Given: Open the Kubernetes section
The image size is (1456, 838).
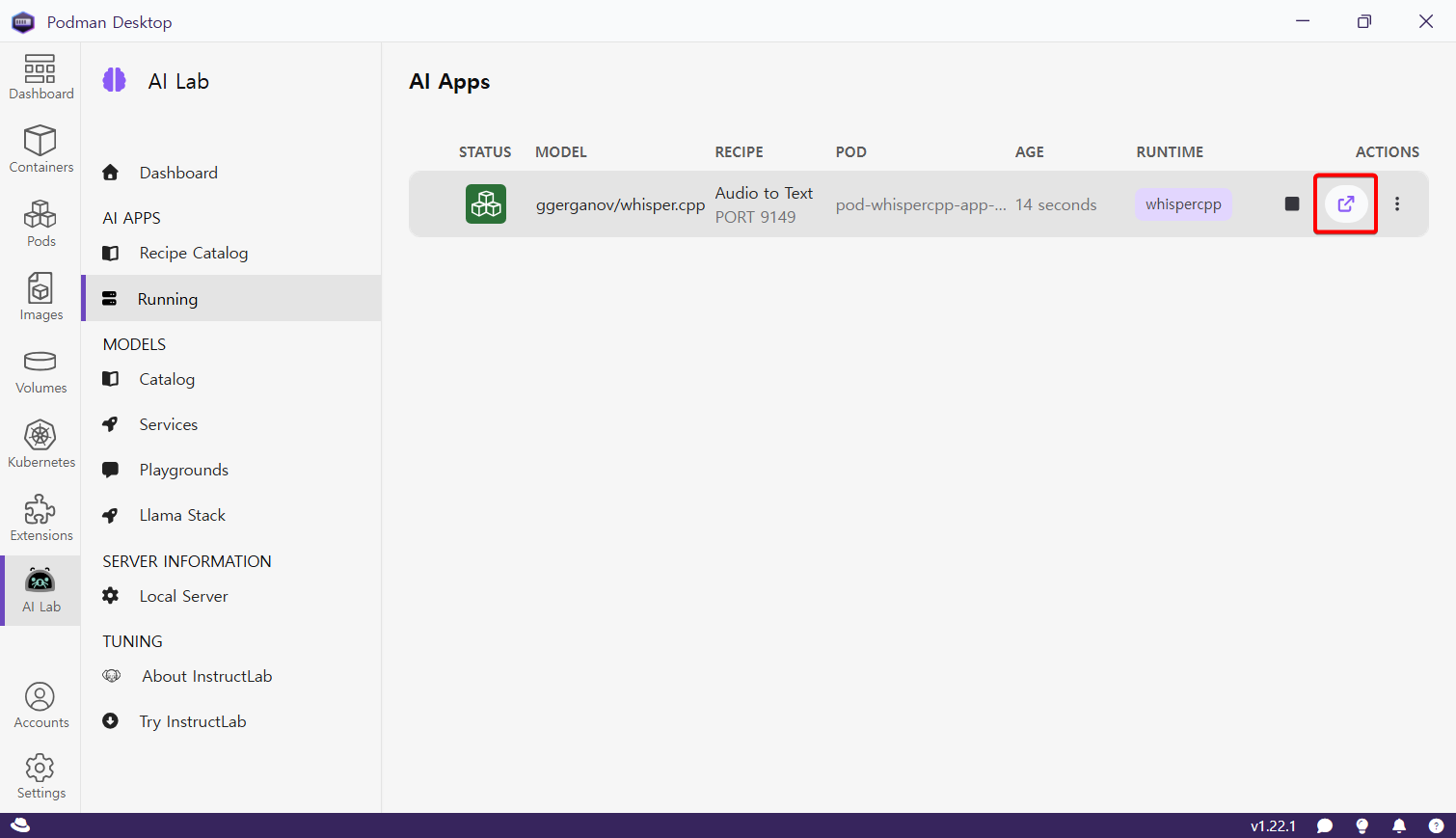Looking at the screenshot, I should [40, 445].
